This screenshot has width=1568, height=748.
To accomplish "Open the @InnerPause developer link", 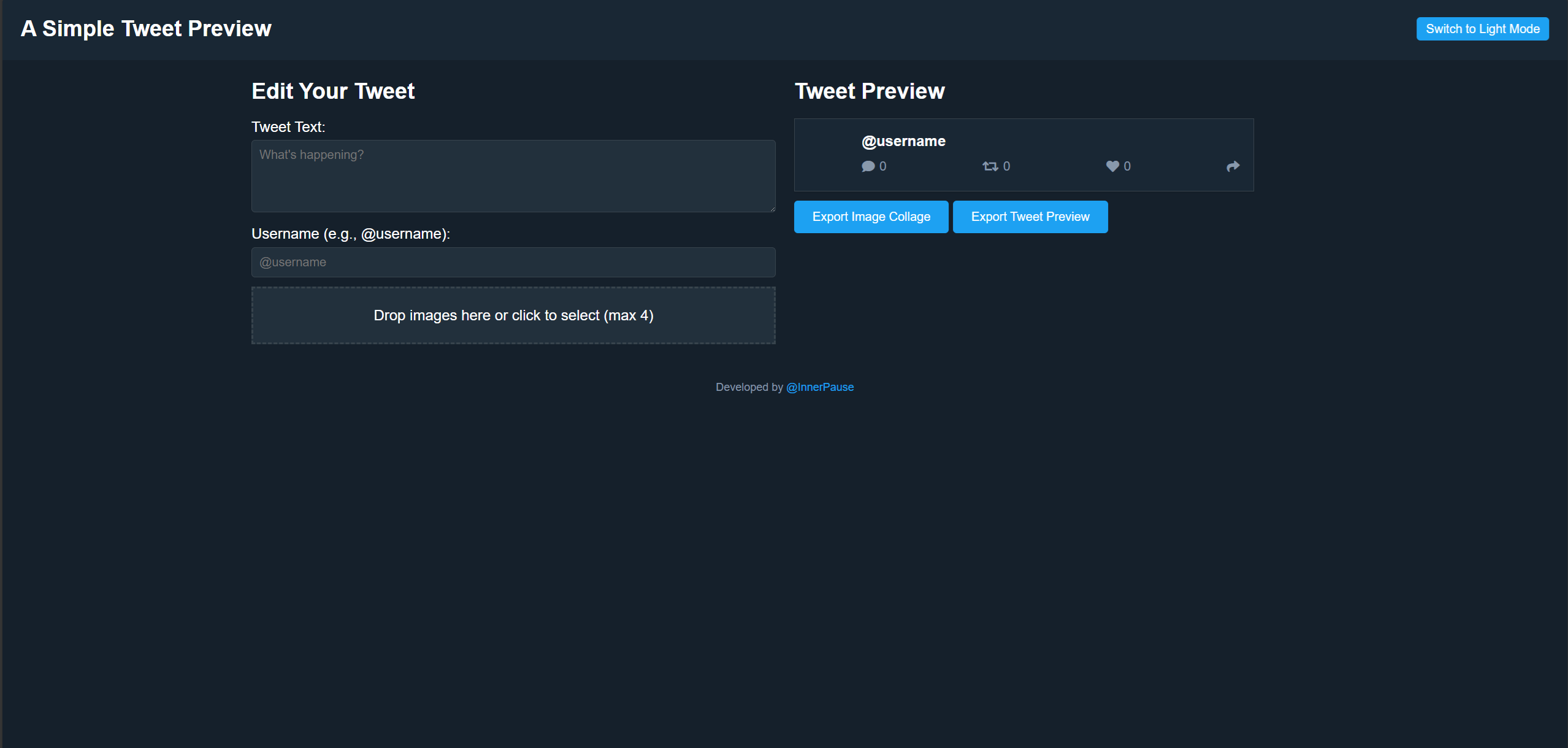I will click(x=820, y=387).
